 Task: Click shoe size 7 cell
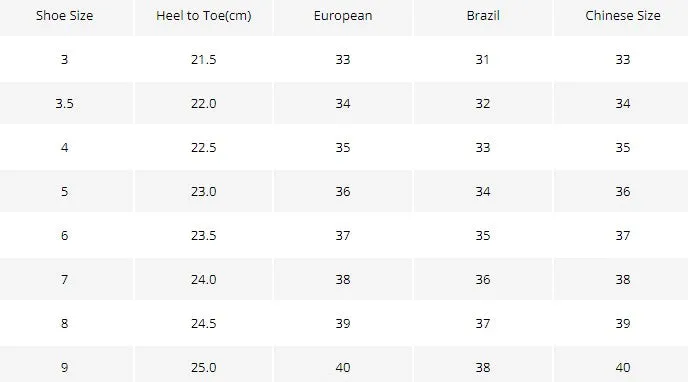(x=64, y=279)
